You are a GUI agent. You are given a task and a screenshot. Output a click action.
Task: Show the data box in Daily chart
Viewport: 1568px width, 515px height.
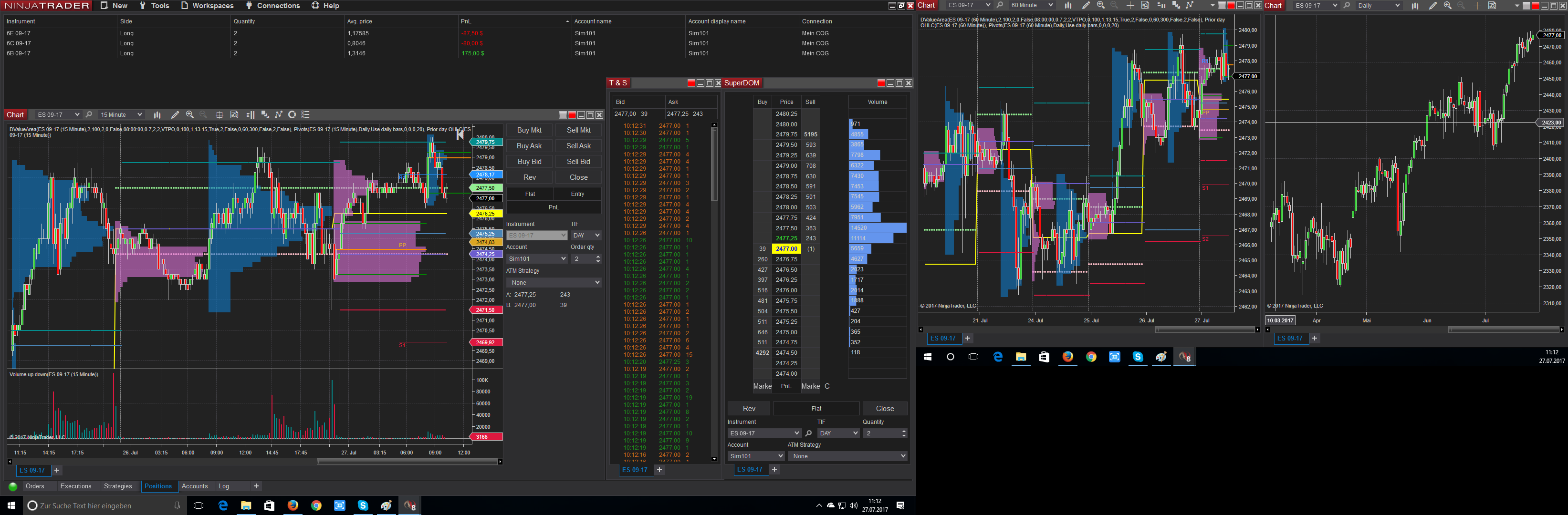pyautogui.click(x=1492, y=5)
